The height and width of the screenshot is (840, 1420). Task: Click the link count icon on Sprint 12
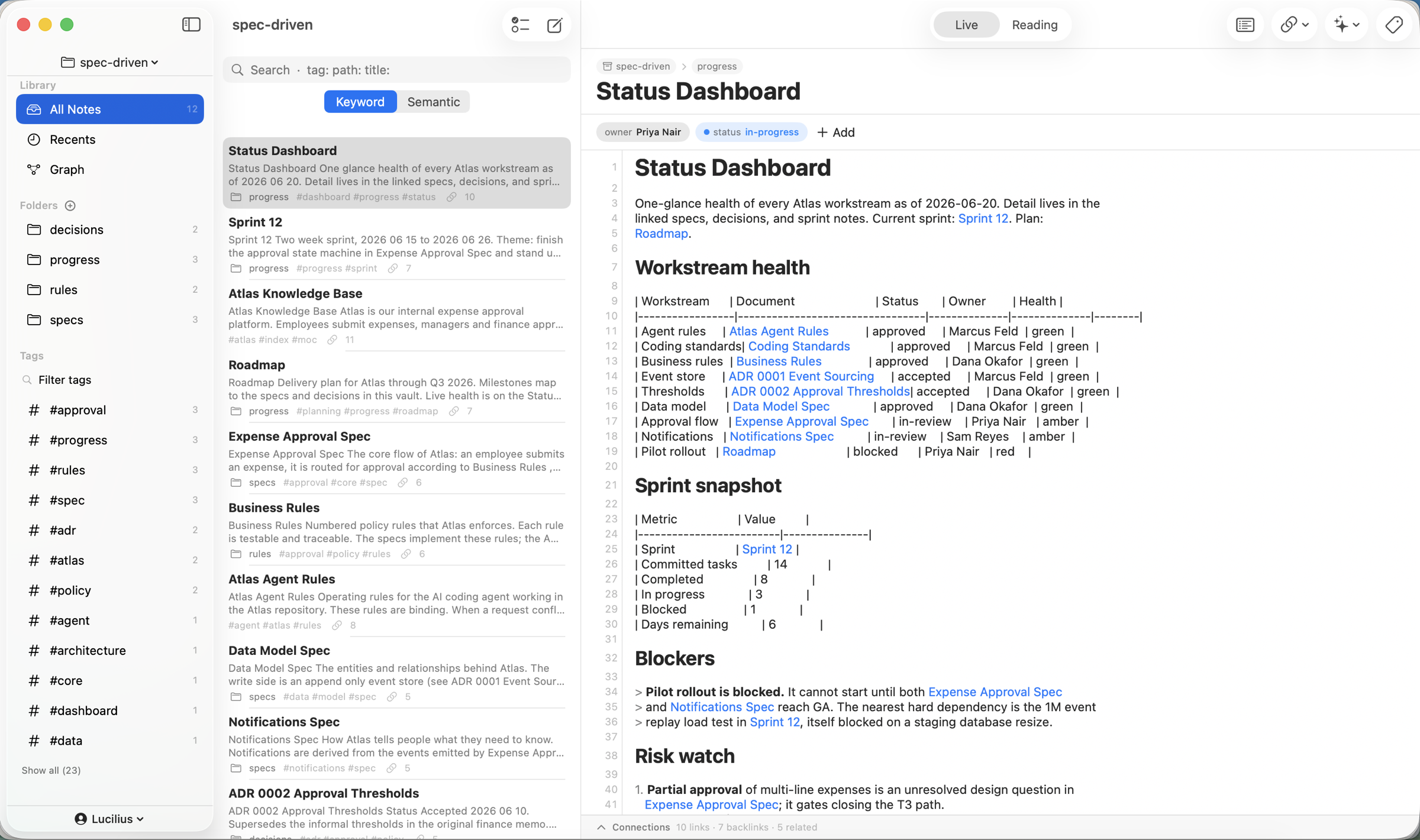click(x=392, y=269)
